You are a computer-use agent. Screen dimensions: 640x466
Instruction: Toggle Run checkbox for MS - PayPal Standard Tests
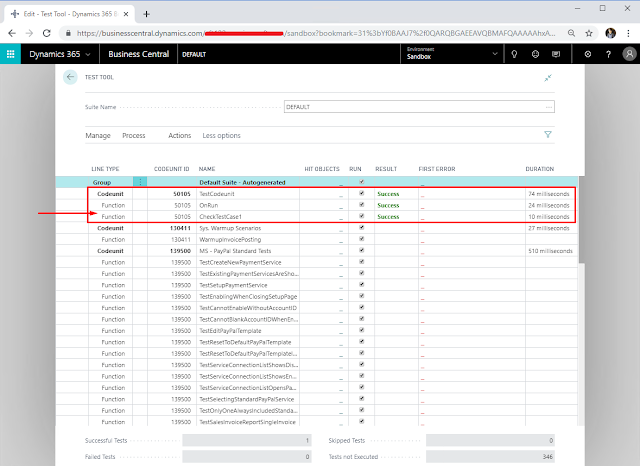[361, 250]
